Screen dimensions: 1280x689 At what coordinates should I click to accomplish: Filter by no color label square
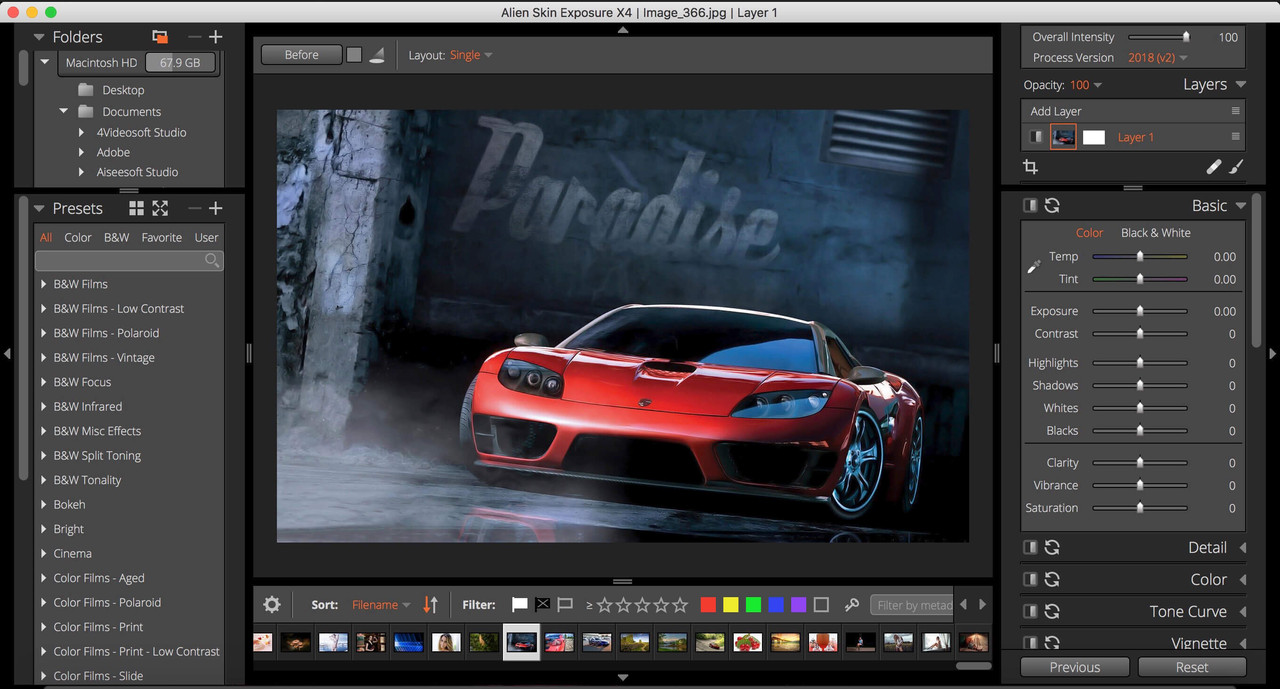pos(821,604)
